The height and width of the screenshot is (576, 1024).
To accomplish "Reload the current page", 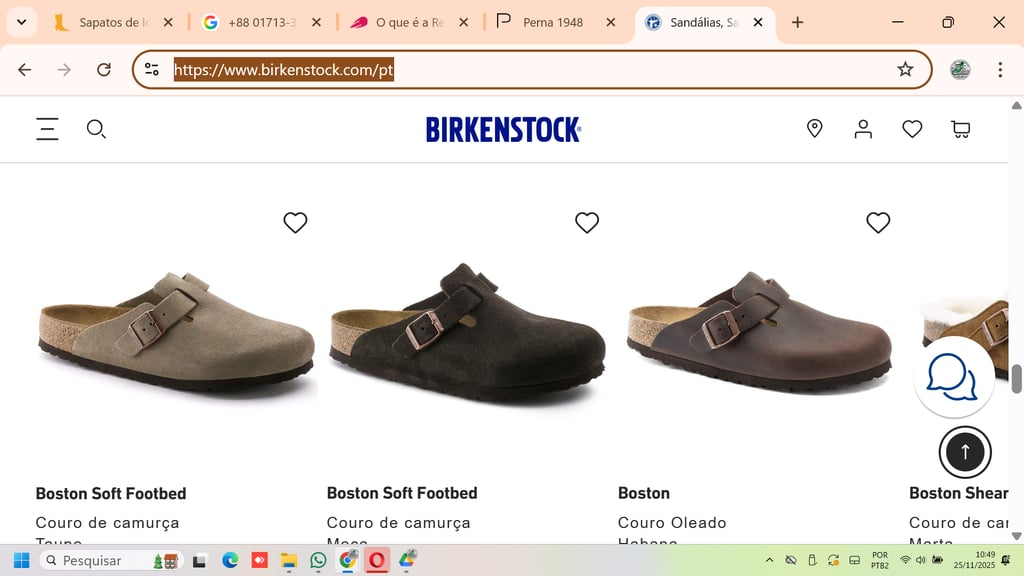I will pos(104,69).
